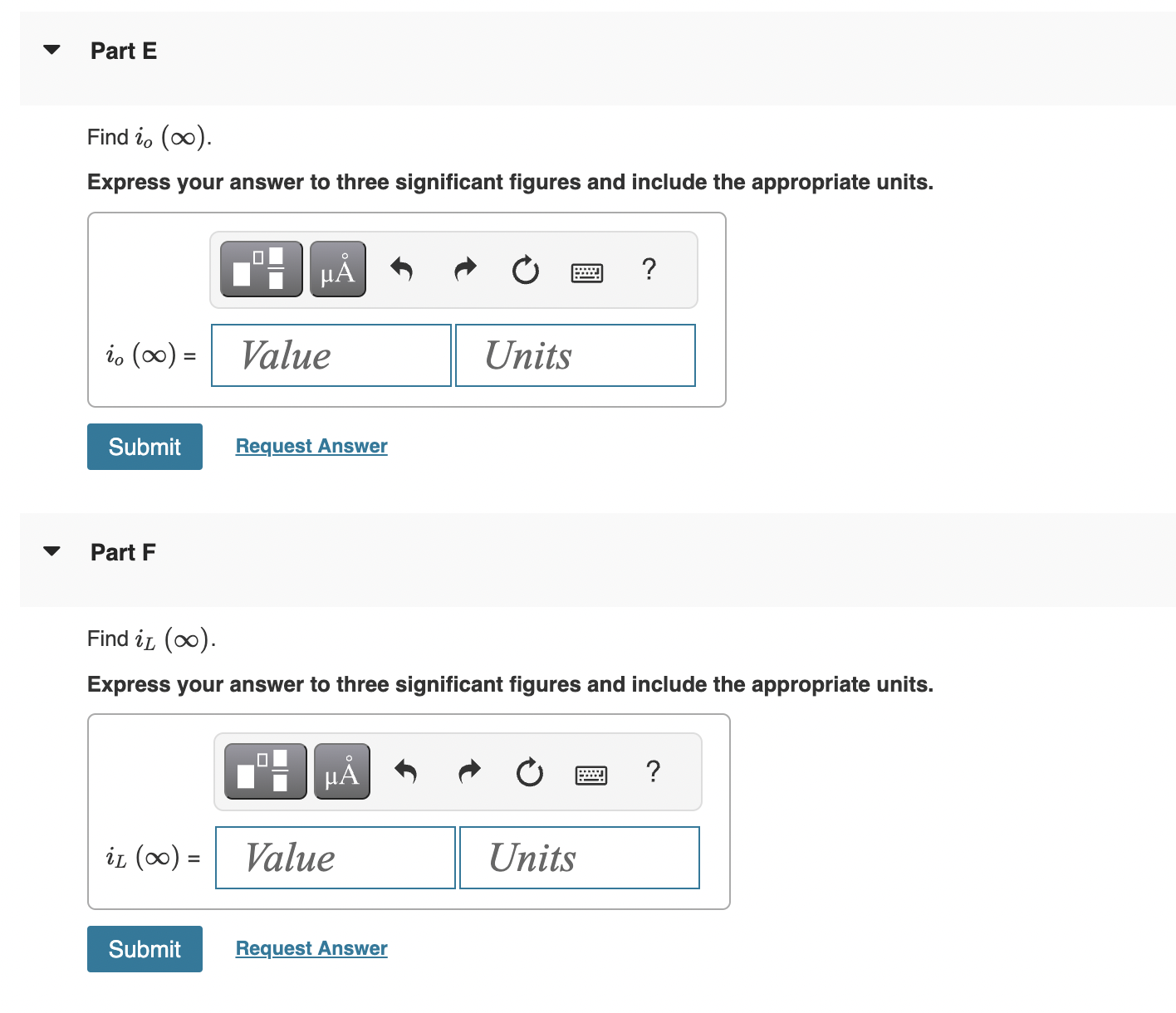Viewport: 1176px width, 1013px height.
Task: Click Request Answer under Part F
Action: (311, 948)
